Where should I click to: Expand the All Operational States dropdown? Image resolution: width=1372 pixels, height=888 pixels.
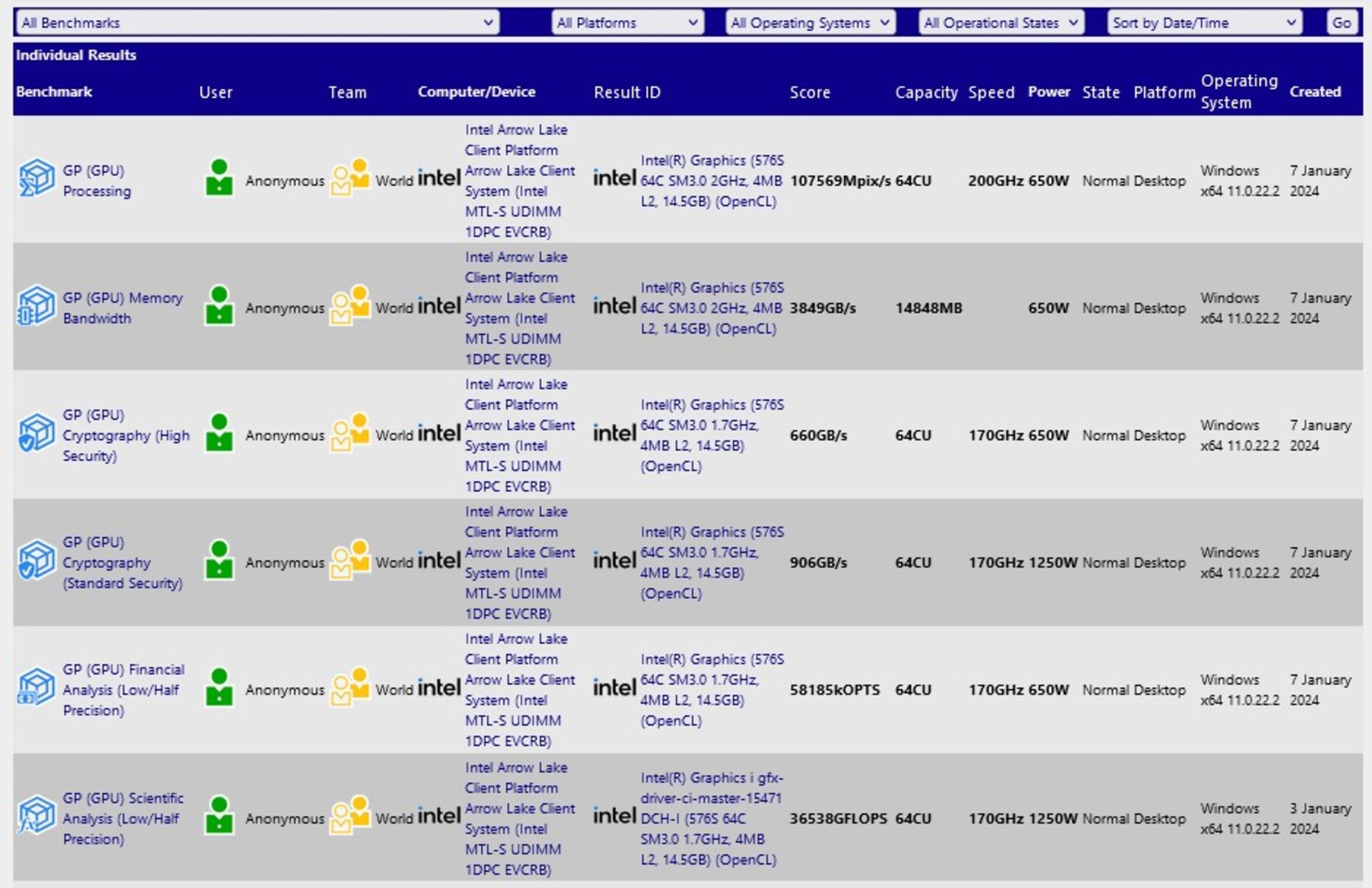click(1001, 23)
